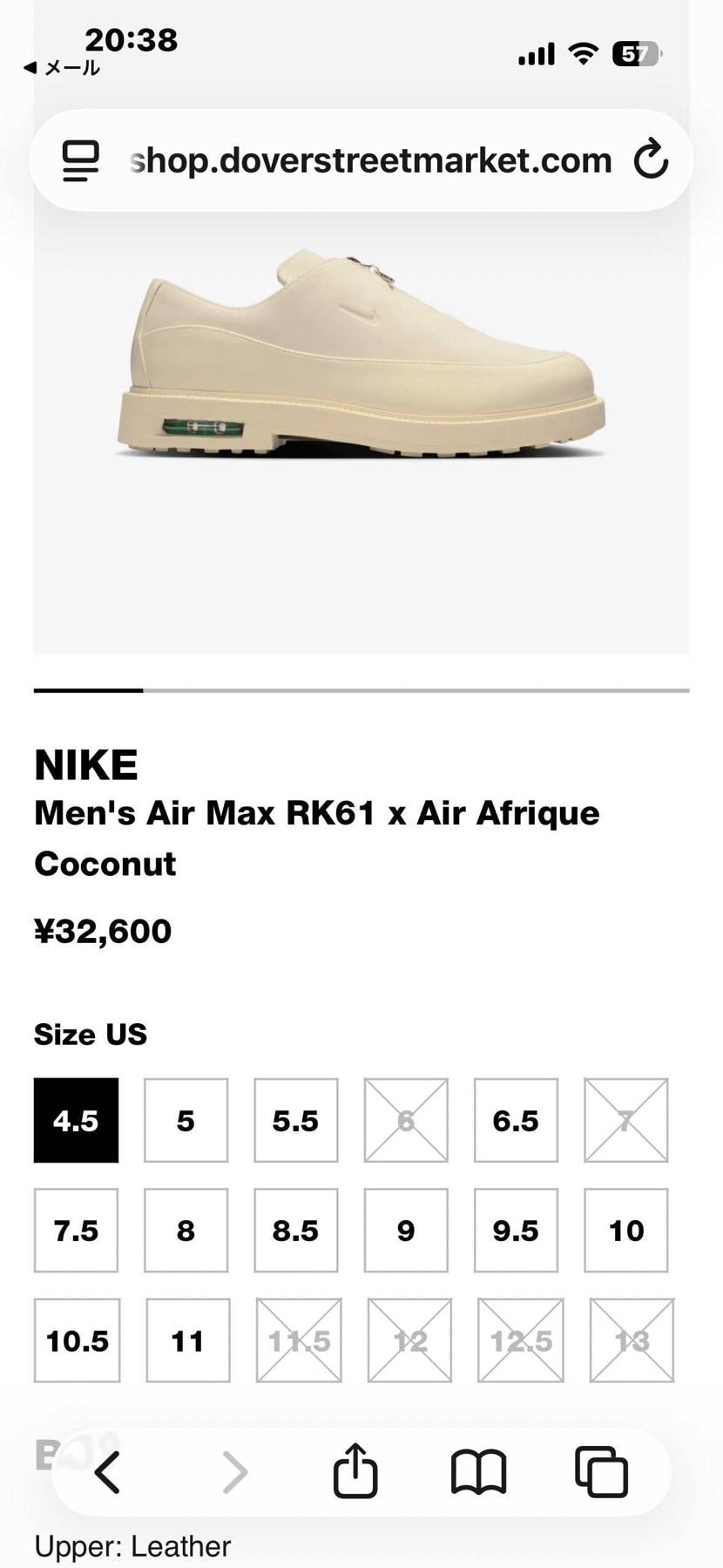
Task: Pick size 8
Action: (186, 1230)
